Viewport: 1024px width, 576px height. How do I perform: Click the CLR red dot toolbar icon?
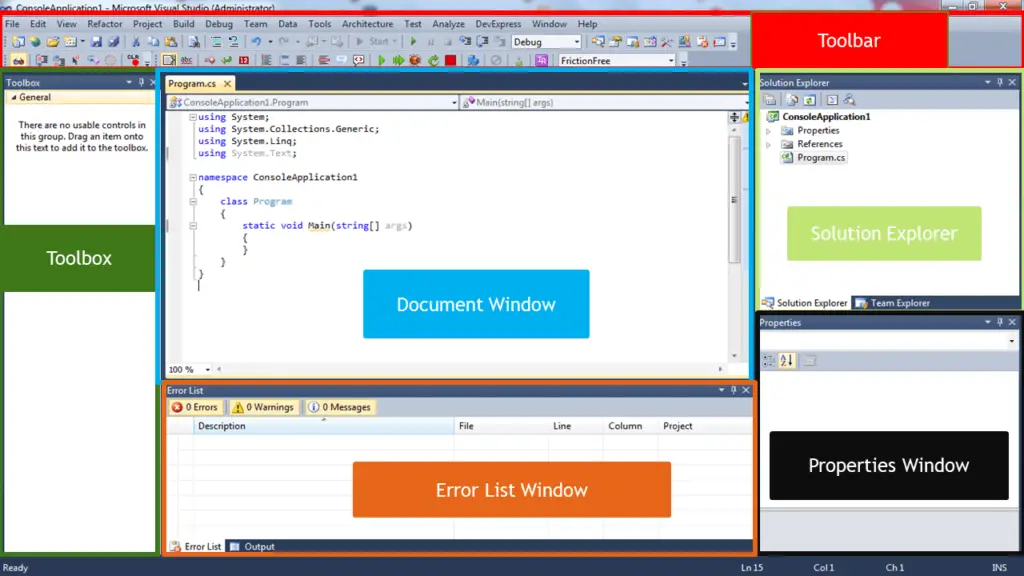[134, 61]
